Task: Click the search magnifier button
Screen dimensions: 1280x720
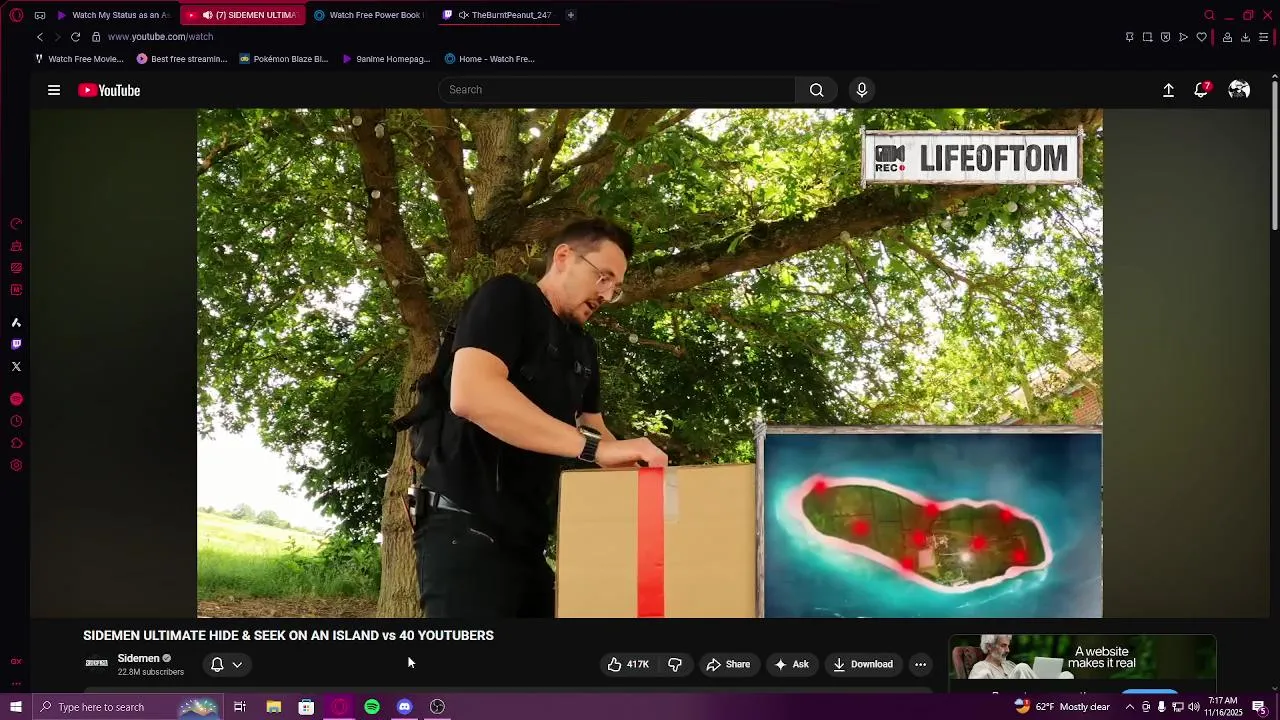Action: click(x=817, y=90)
